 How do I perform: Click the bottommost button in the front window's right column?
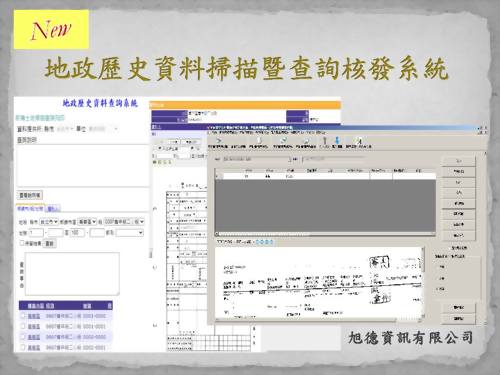[458, 318]
